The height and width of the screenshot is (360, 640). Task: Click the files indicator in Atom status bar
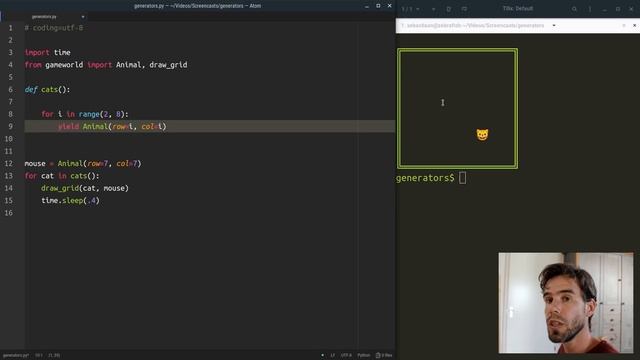tap(384, 355)
